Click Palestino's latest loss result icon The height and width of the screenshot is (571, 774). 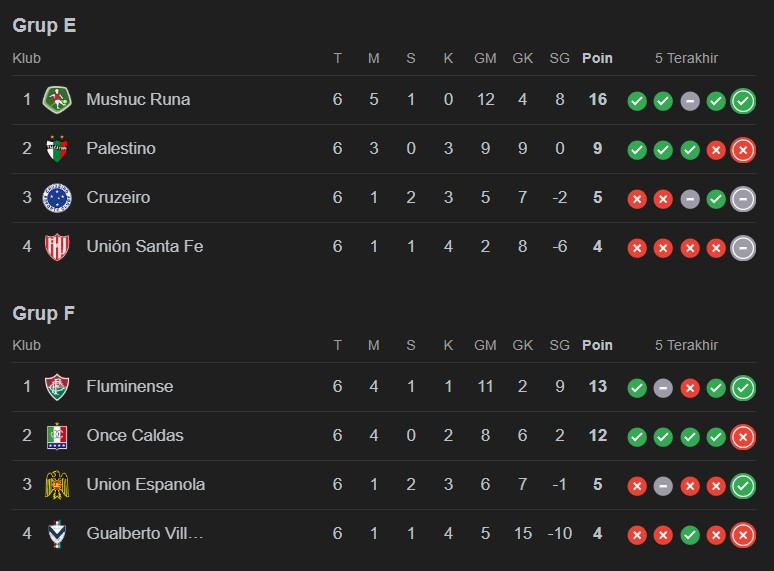click(x=742, y=150)
